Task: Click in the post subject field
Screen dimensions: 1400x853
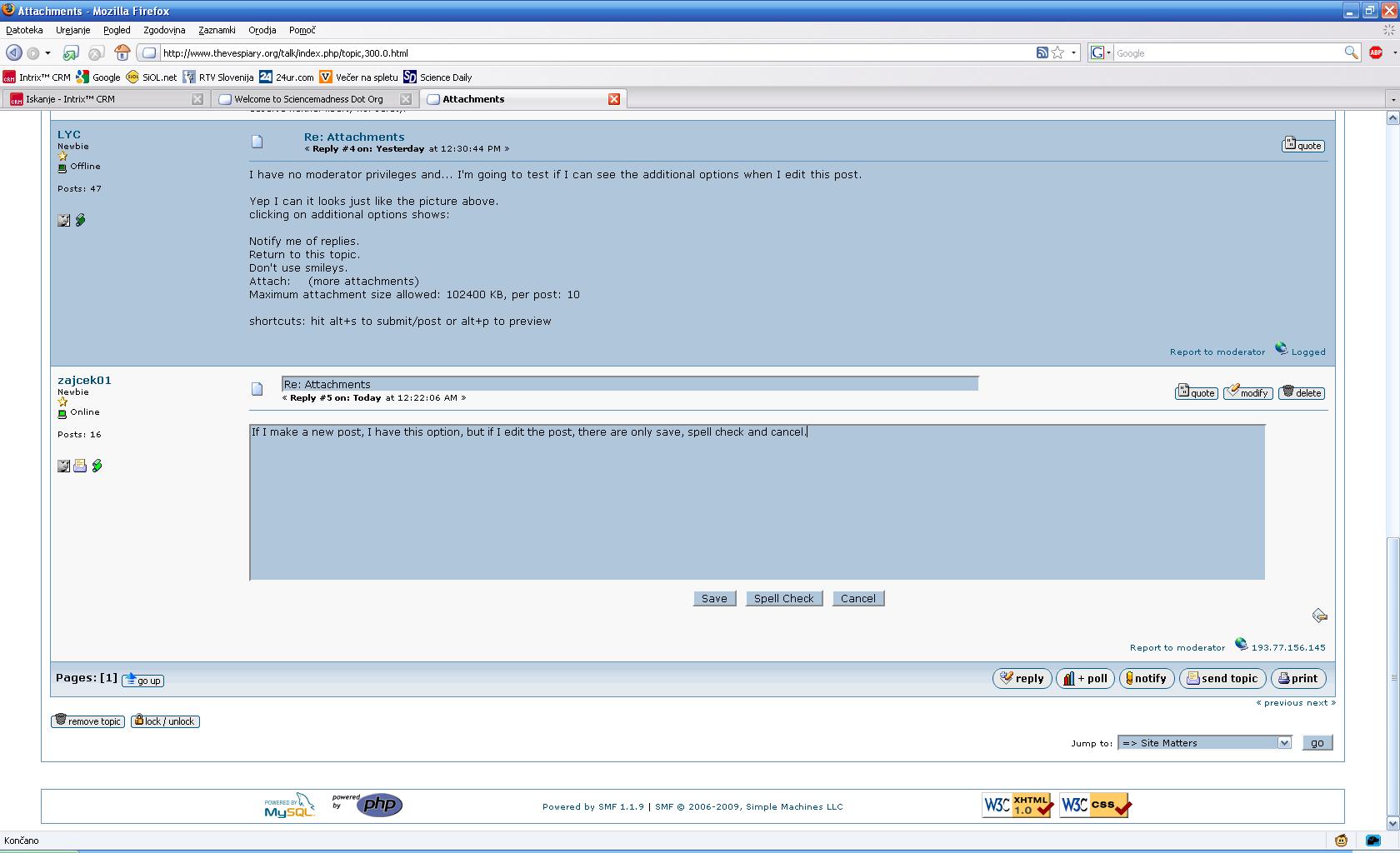Action: pos(629,384)
